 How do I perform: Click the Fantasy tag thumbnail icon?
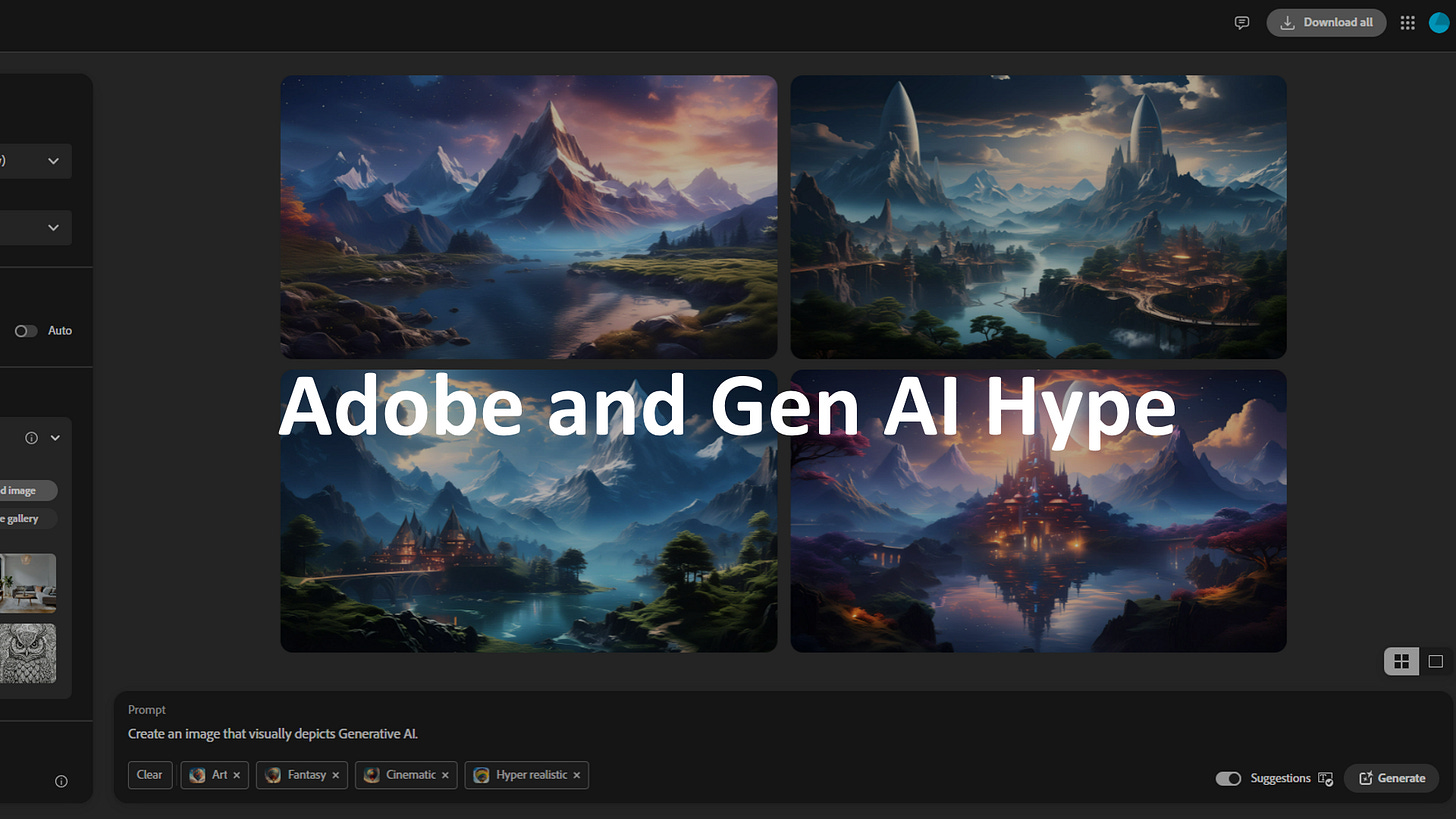272,775
